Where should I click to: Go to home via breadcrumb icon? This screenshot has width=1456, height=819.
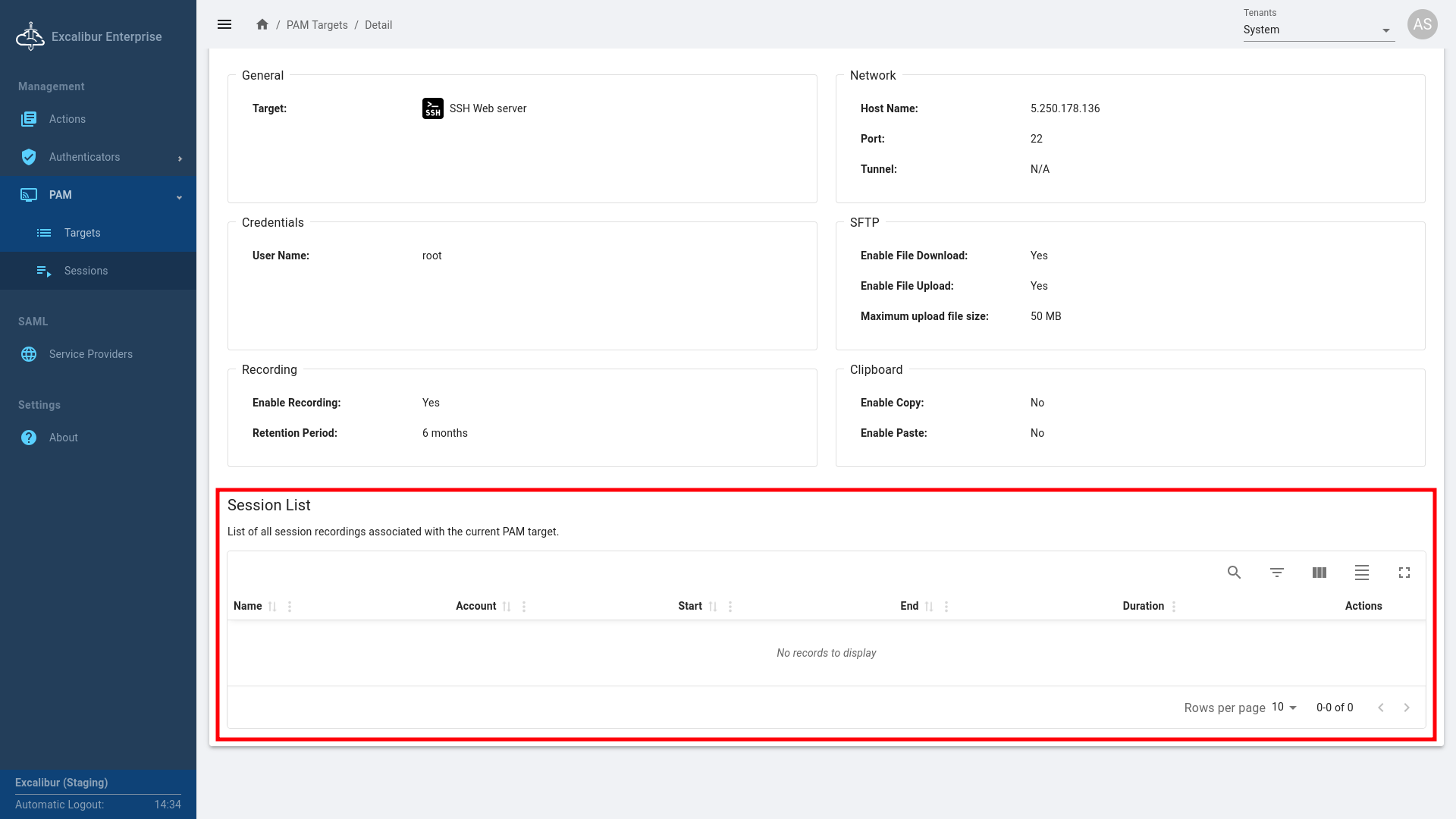(x=262, y=24)
